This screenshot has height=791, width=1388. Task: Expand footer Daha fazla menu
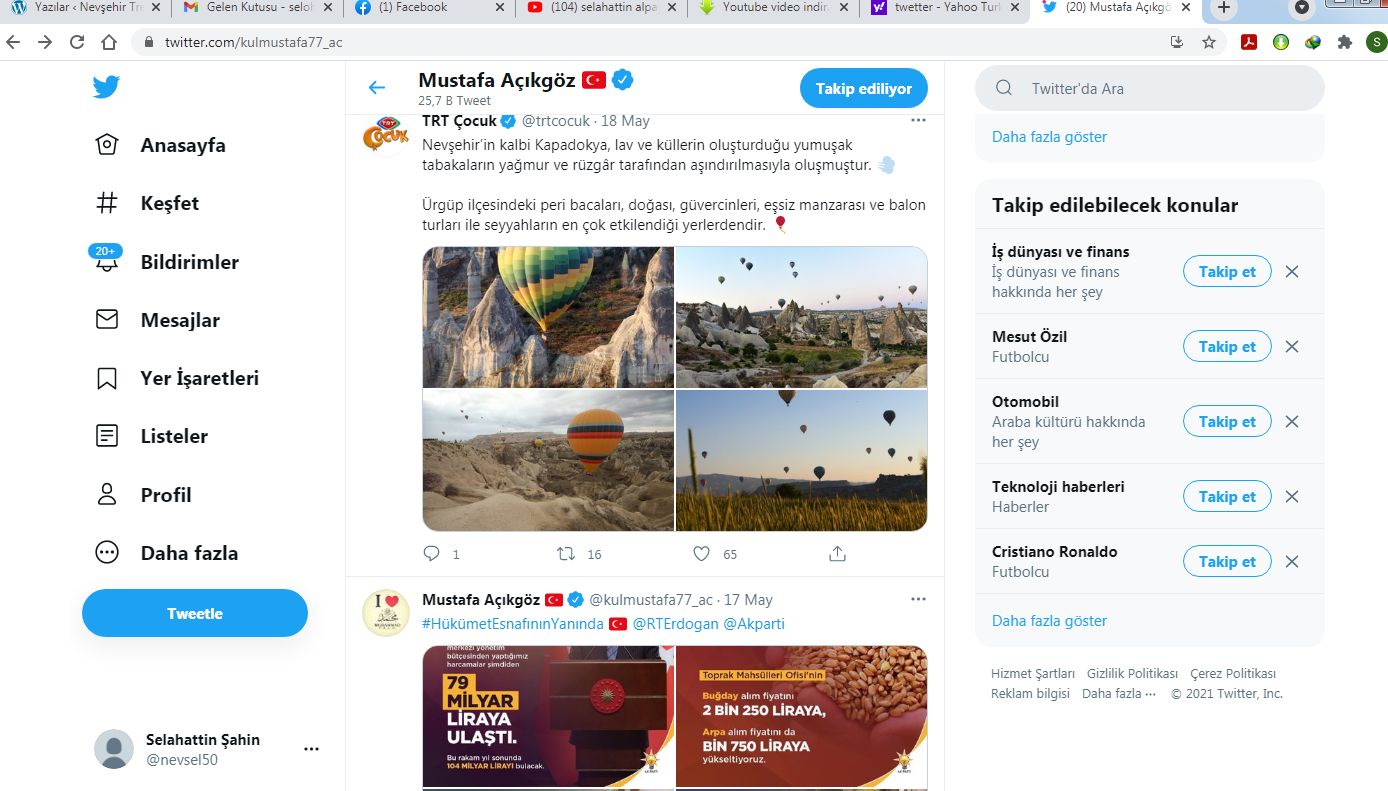click(1119, 693)
